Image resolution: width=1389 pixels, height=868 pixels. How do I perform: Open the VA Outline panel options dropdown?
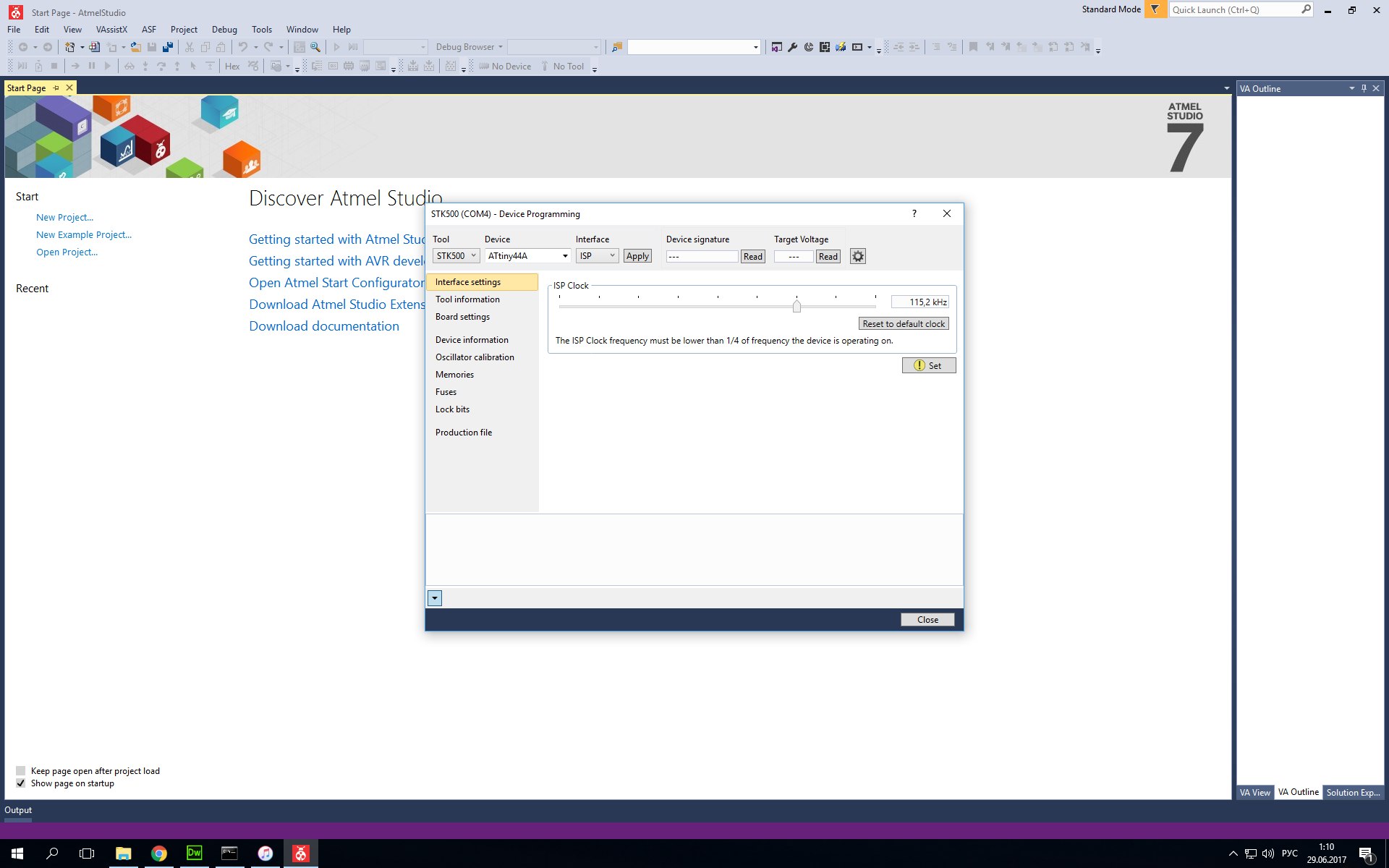pos(1351,88)
